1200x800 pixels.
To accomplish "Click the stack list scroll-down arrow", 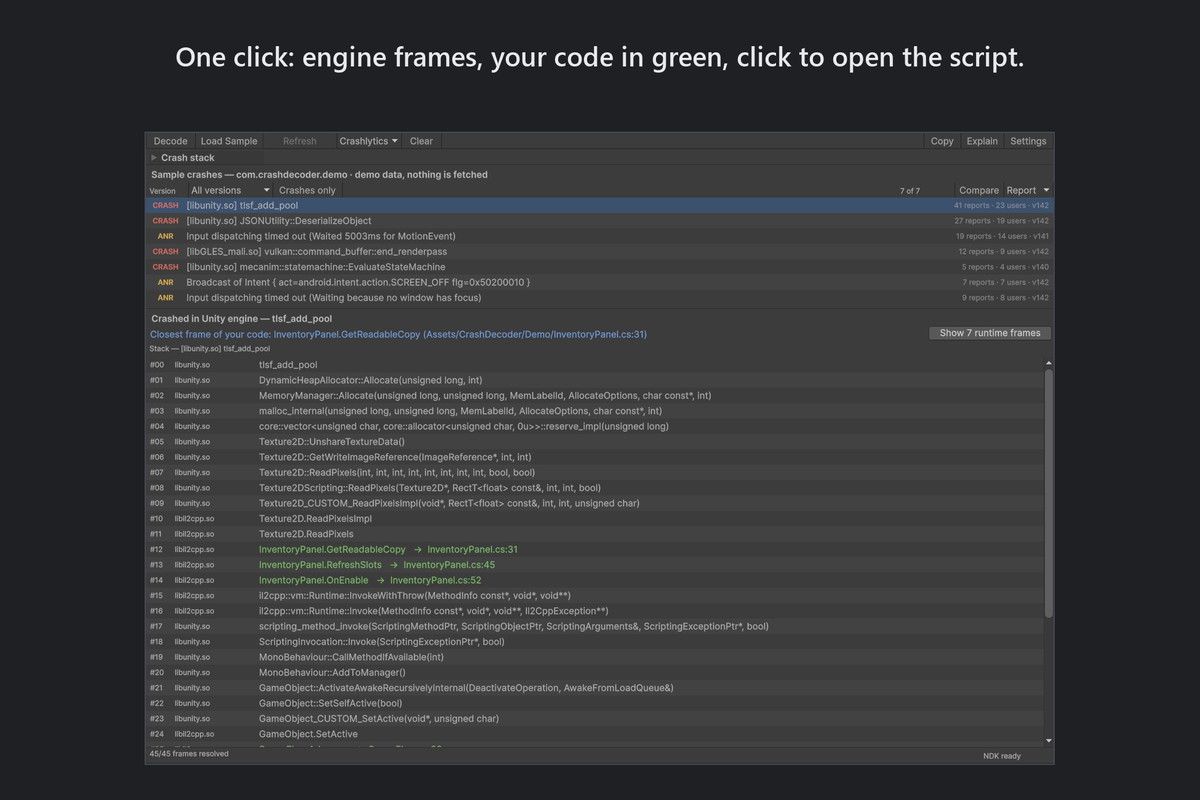I will click(x=1048, y=740).
